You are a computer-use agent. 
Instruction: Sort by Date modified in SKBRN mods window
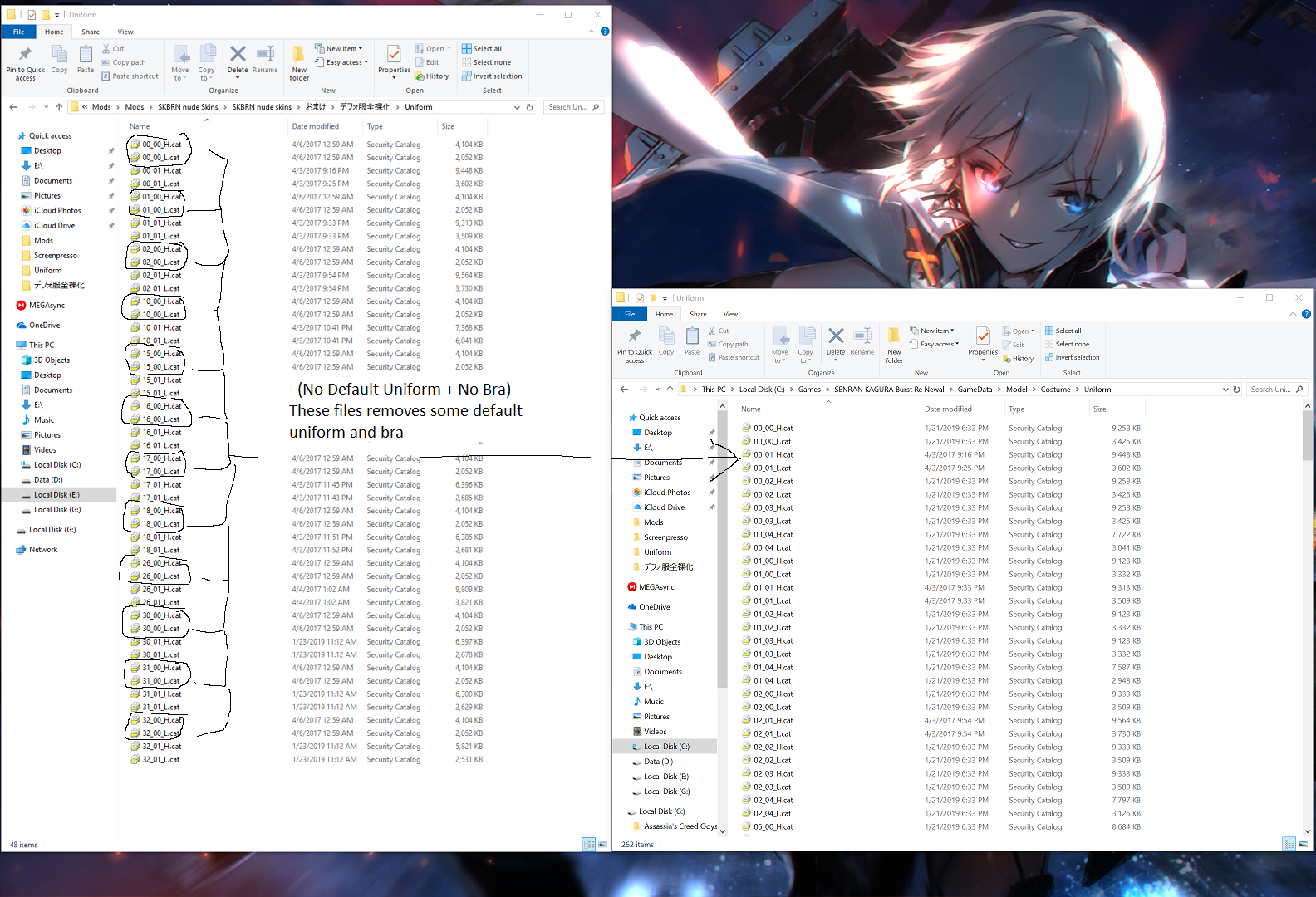(x=316, y=126)
